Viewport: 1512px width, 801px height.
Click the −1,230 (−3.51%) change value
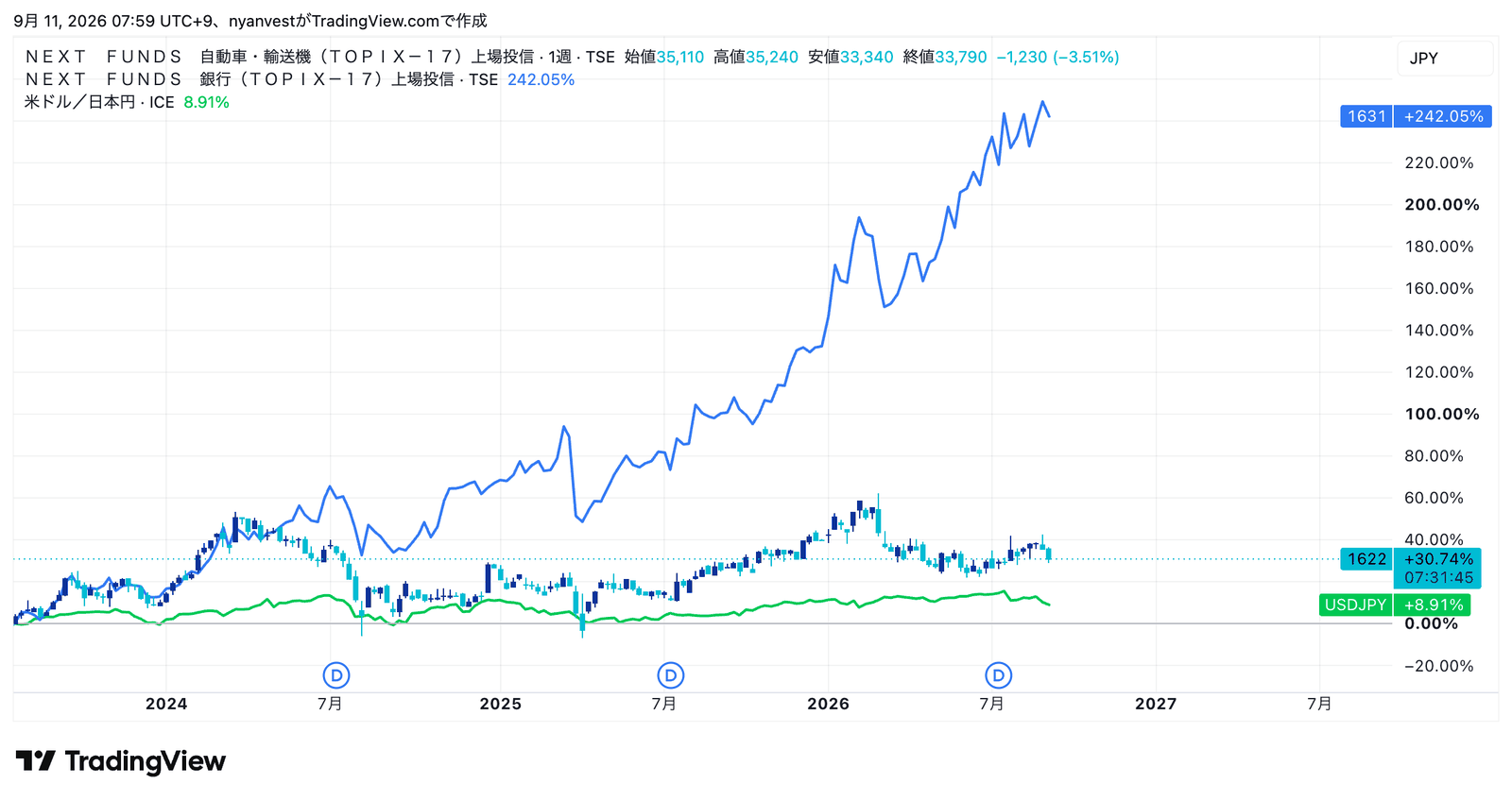1058,57
